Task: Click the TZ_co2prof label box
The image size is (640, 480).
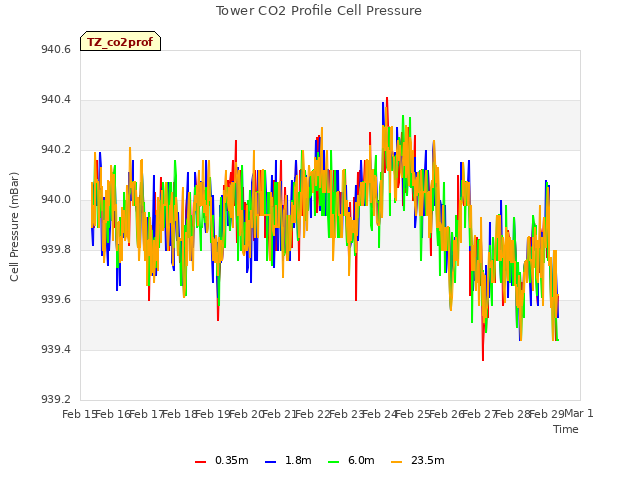Action: pyautogui.click(x=120, y=41)
